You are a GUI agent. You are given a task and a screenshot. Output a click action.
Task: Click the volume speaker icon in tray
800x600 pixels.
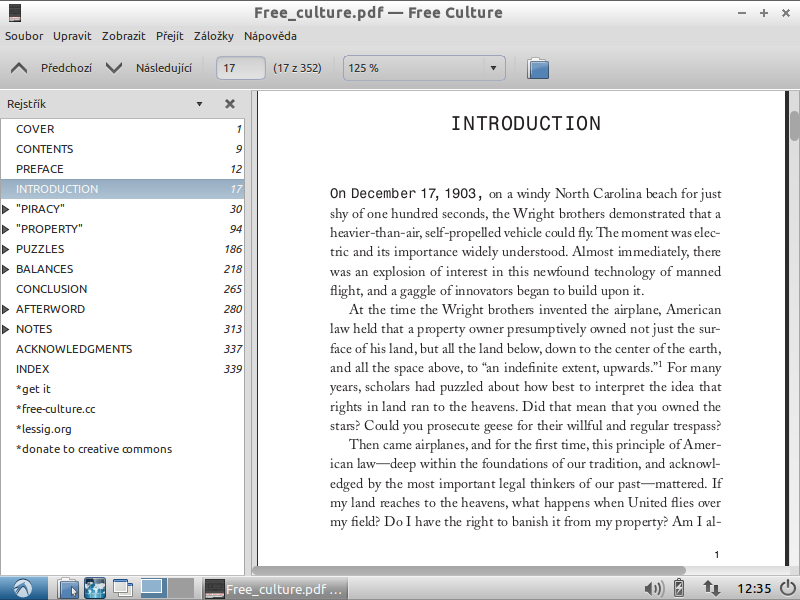click(654, 588)
